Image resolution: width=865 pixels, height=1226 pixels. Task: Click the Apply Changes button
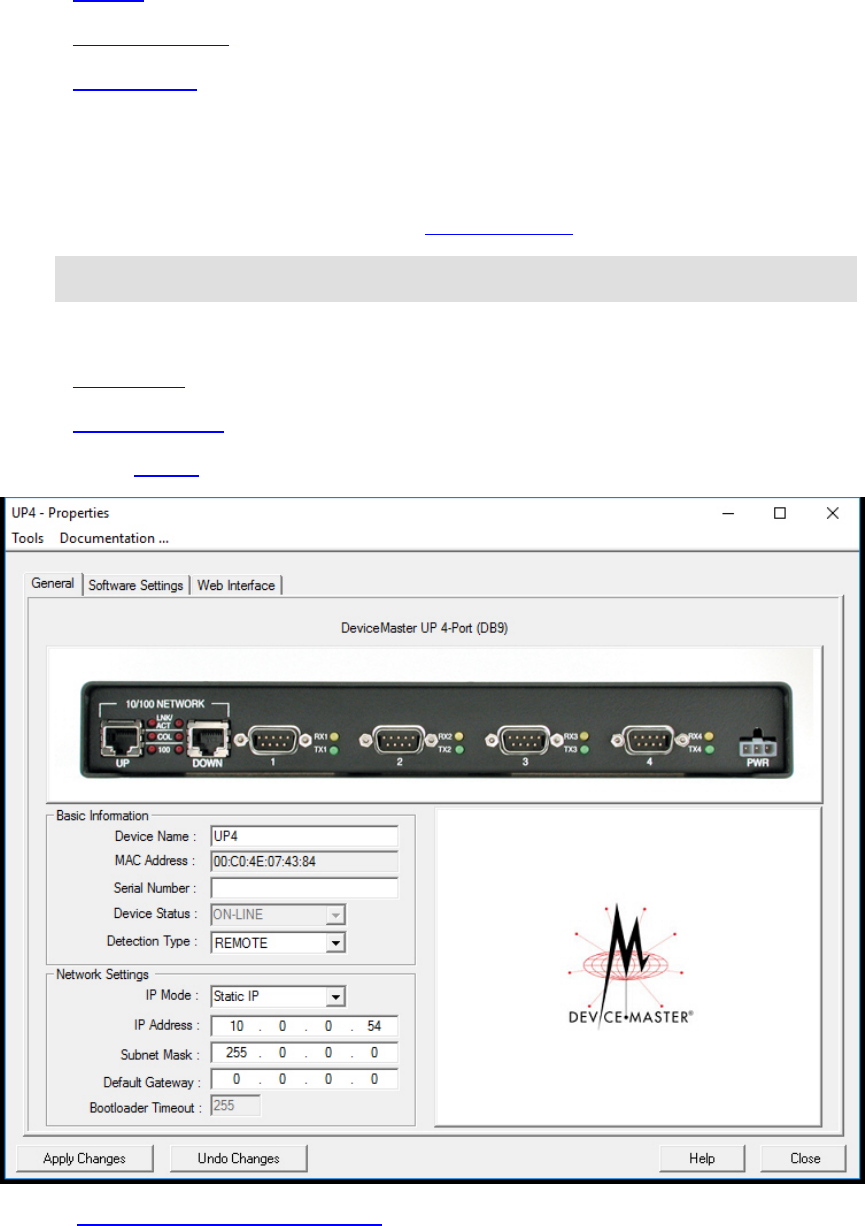point(85,1158)
